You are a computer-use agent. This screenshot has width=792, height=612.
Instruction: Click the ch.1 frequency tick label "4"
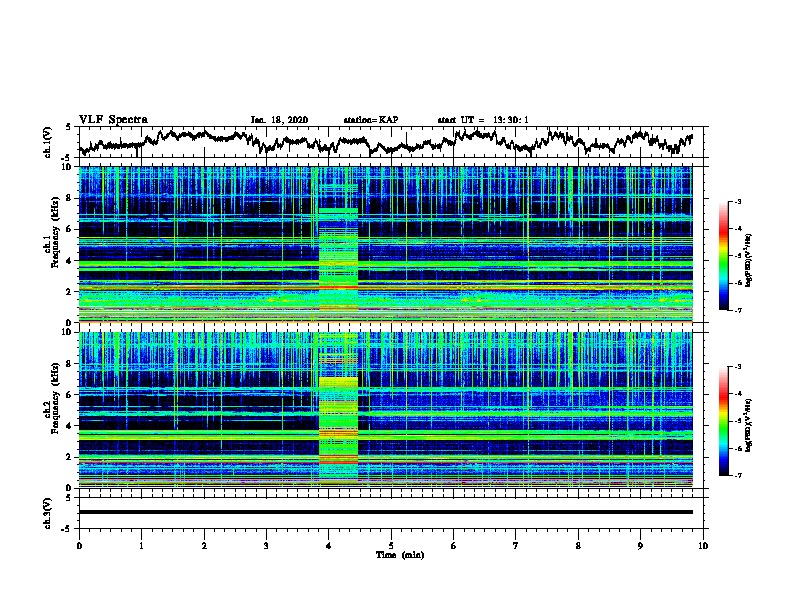69,261
